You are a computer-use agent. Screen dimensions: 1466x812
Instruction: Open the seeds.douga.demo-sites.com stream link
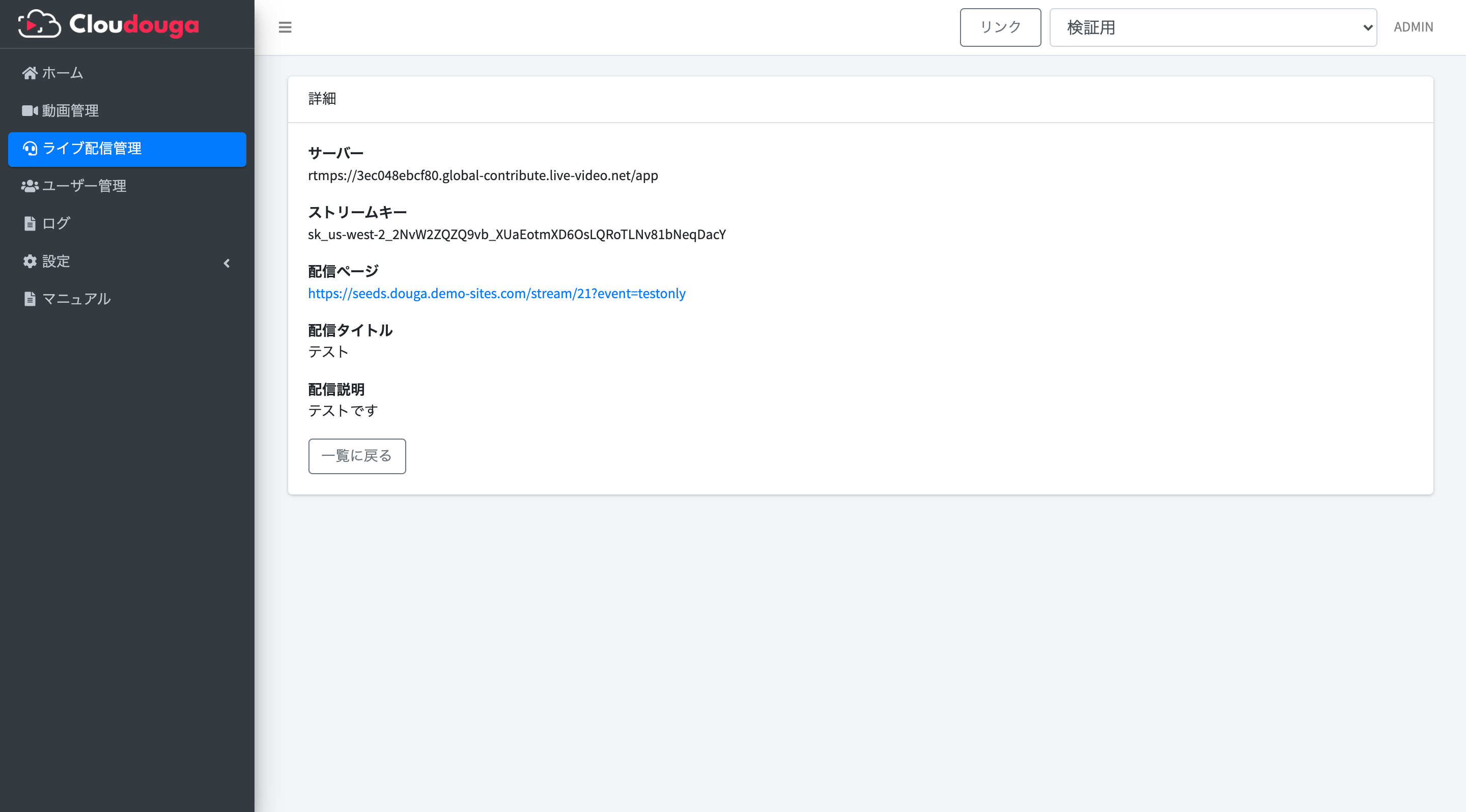[x=497, y=294]
